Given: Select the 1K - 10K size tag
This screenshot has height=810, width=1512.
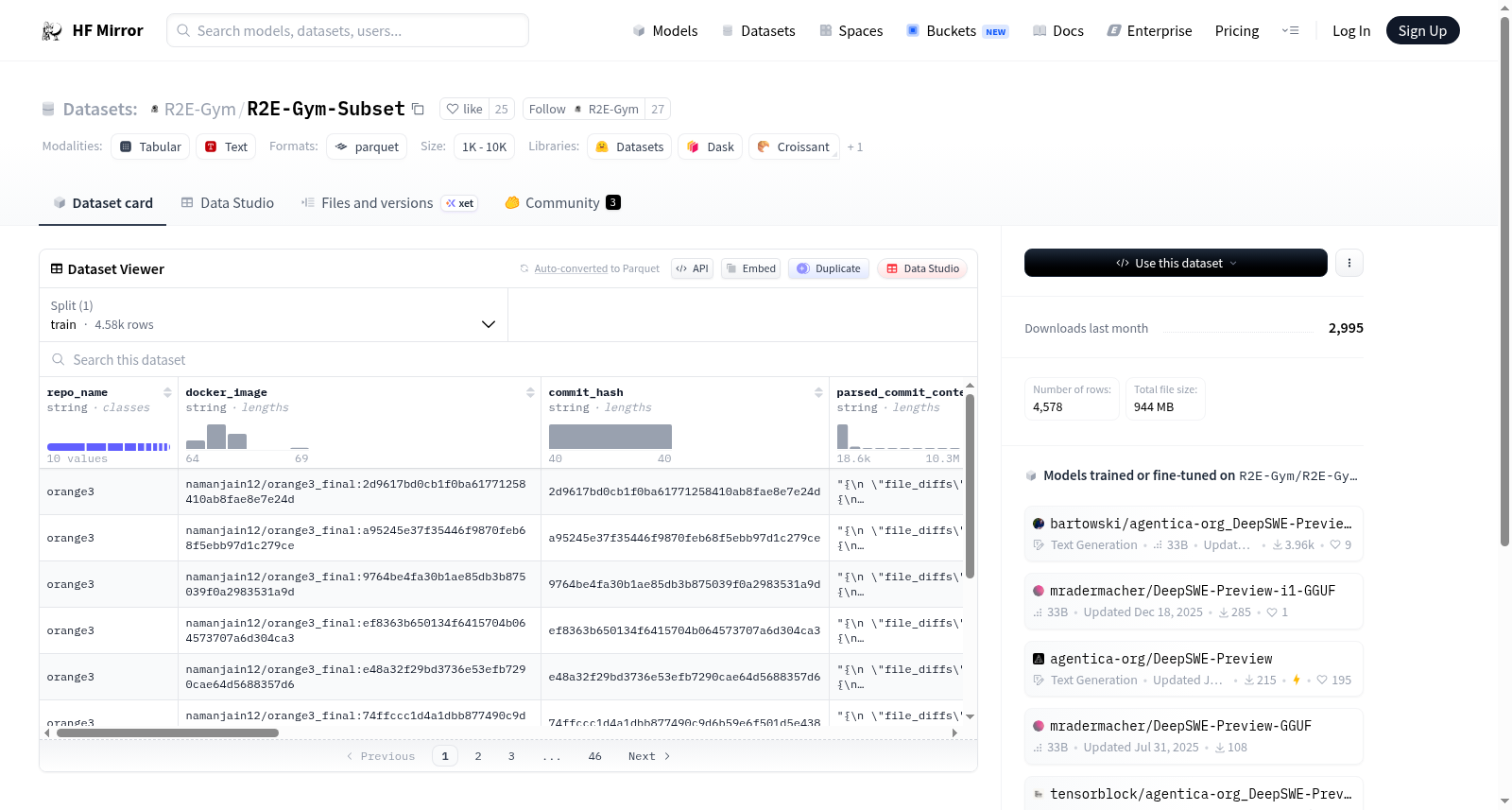Looking at the screenshot, I should [484, 146].
